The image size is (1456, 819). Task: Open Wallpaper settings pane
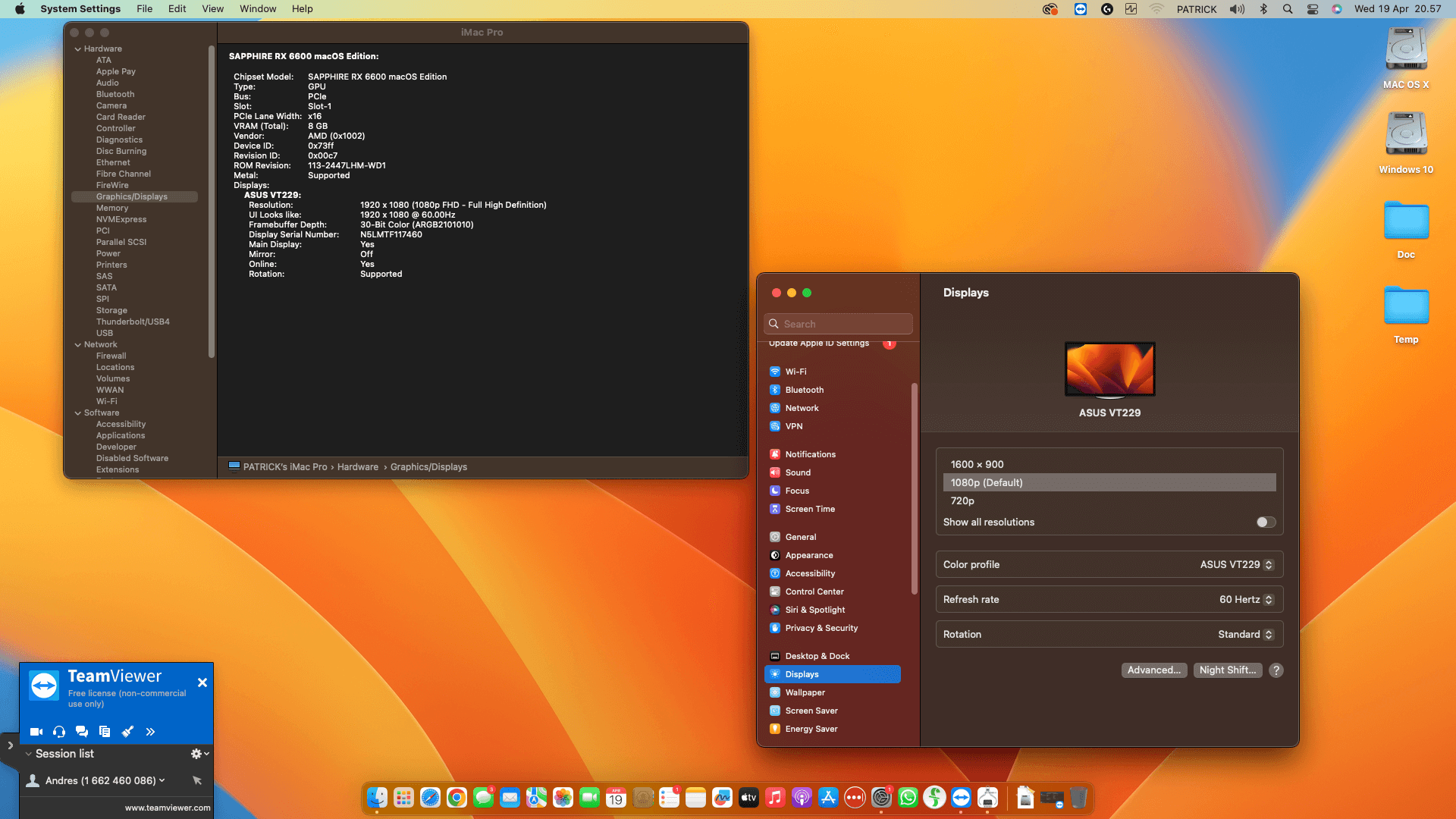(832, 692)
